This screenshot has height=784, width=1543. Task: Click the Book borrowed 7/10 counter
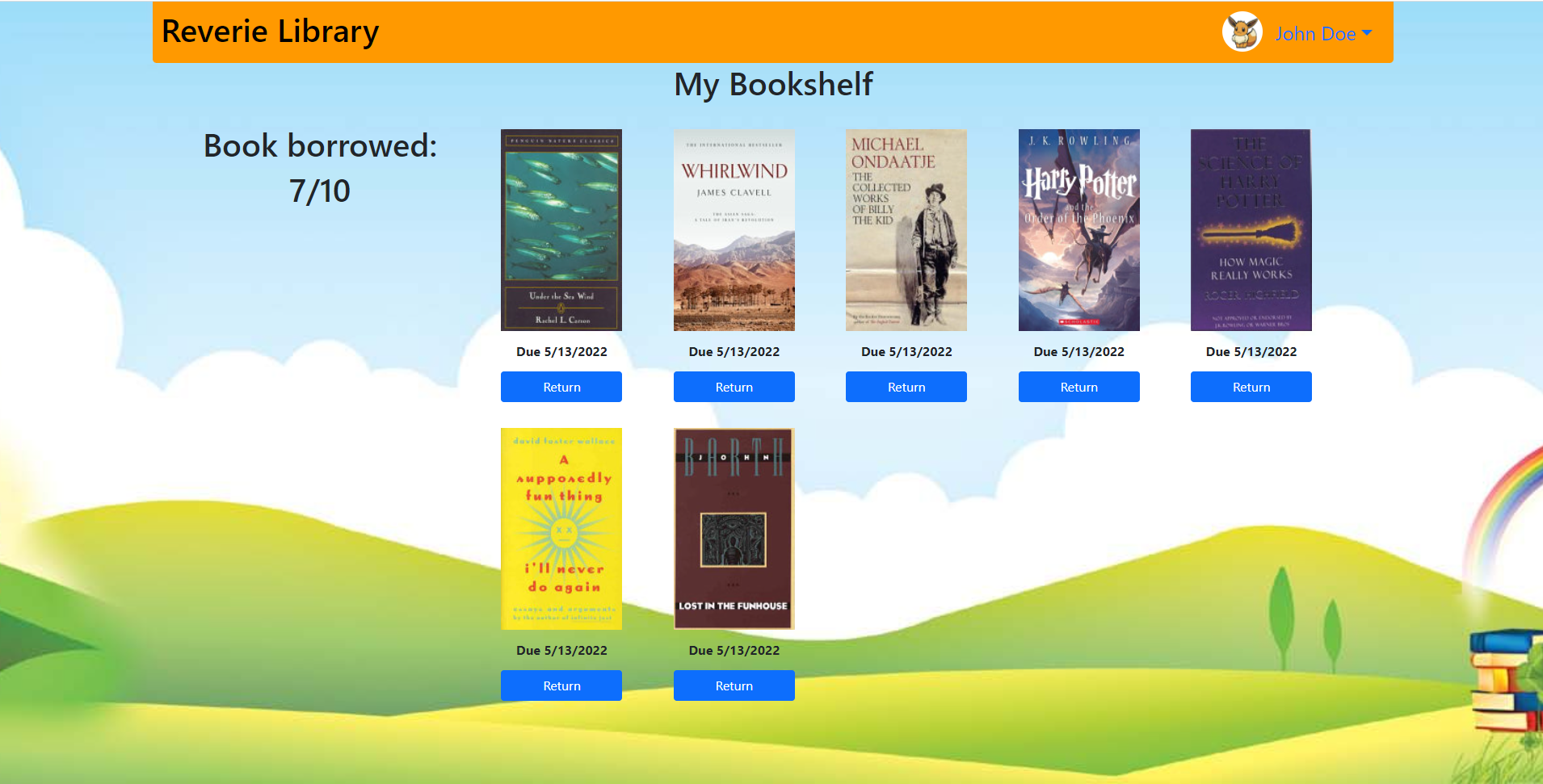320,168
